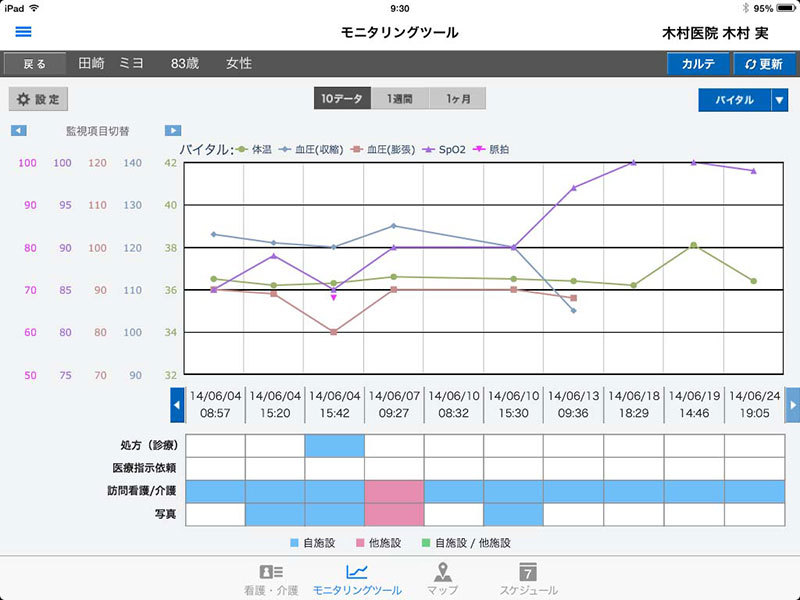Image resolution: width=800 pixels, height=600 pixels.
Task: Open the スケジュール tab
Action: tap(528, 580)
